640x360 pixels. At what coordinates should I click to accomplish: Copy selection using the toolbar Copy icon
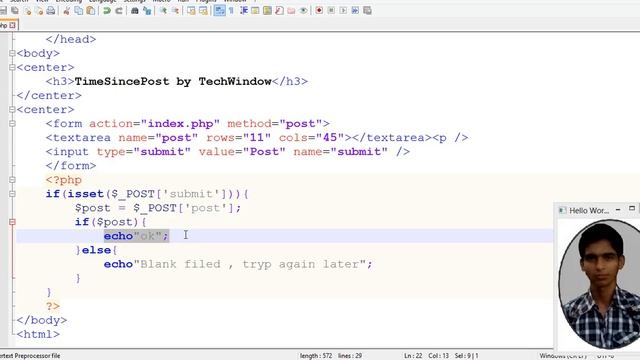pos(78,11)
